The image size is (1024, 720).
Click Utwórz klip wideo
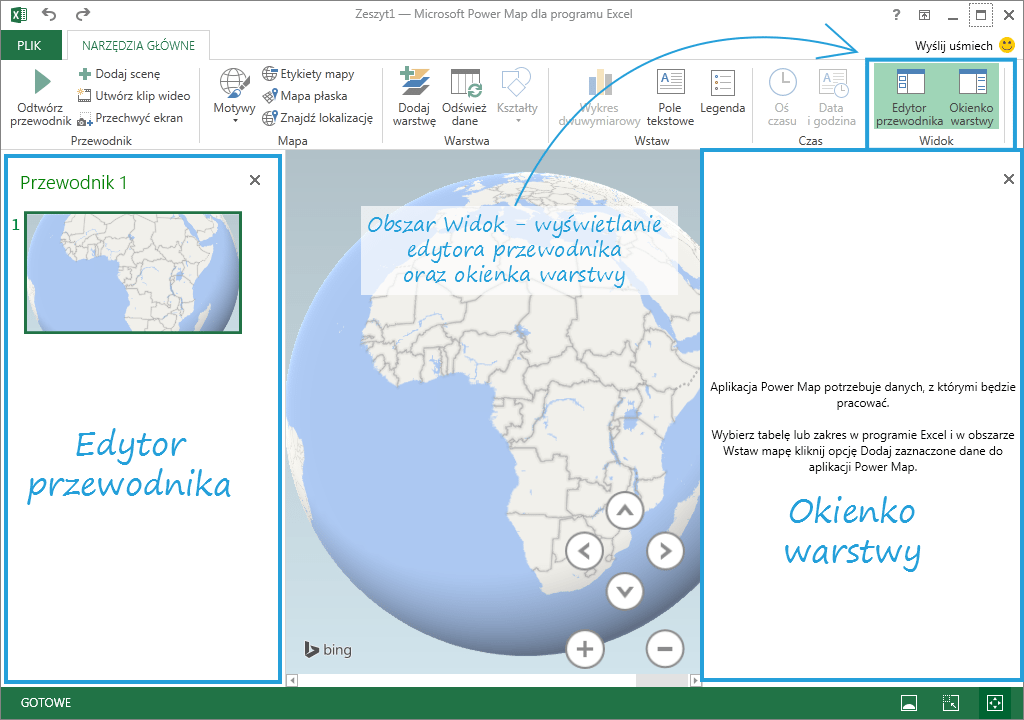133,96
